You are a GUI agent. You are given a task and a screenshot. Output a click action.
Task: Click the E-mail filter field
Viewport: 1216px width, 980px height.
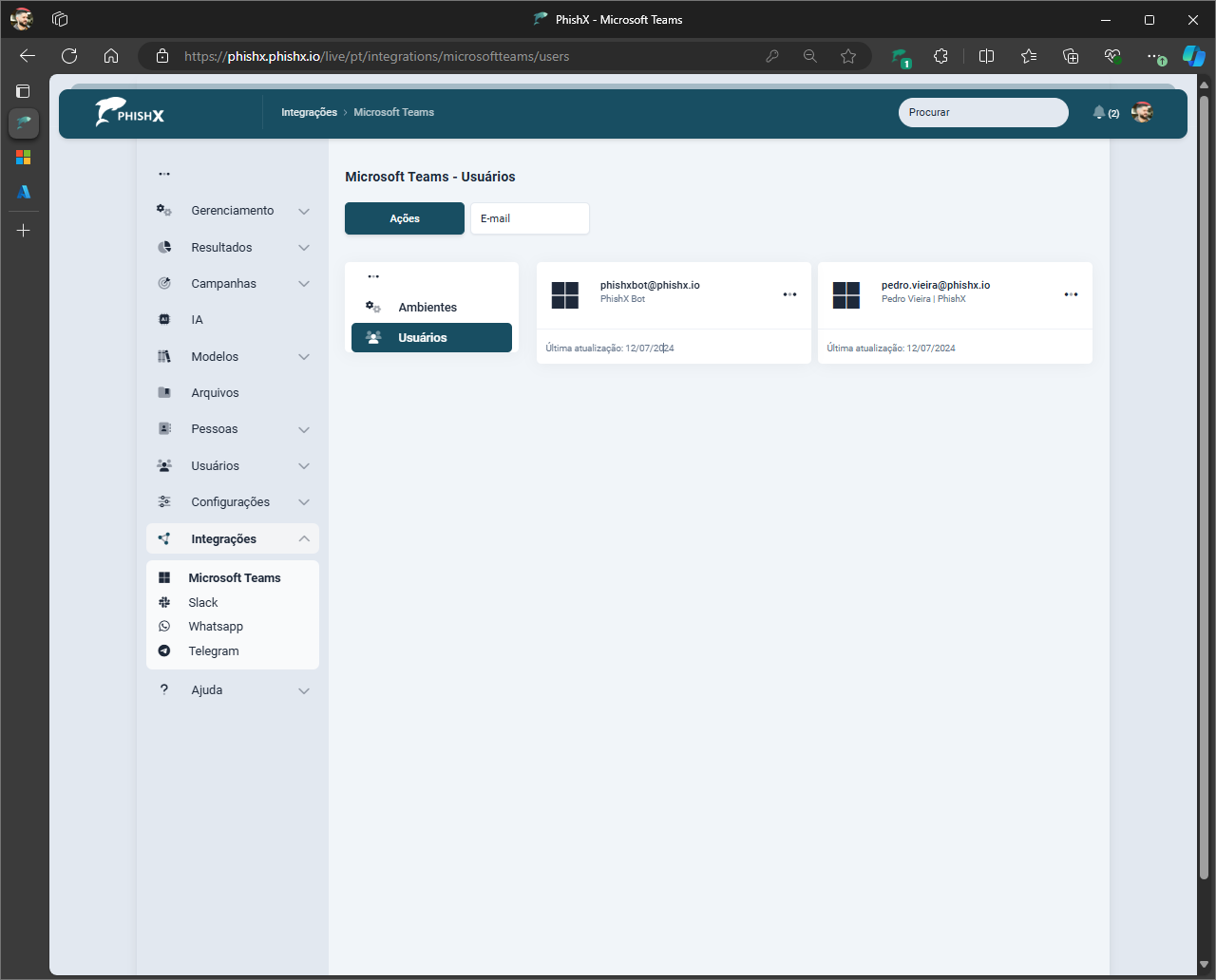click(x=530, y=218)
